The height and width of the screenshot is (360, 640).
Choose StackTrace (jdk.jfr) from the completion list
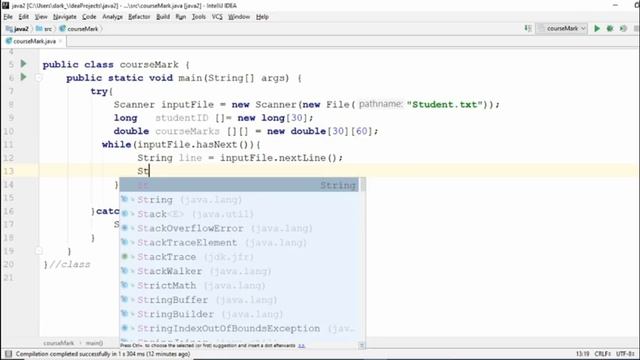[x=239, y=257]
